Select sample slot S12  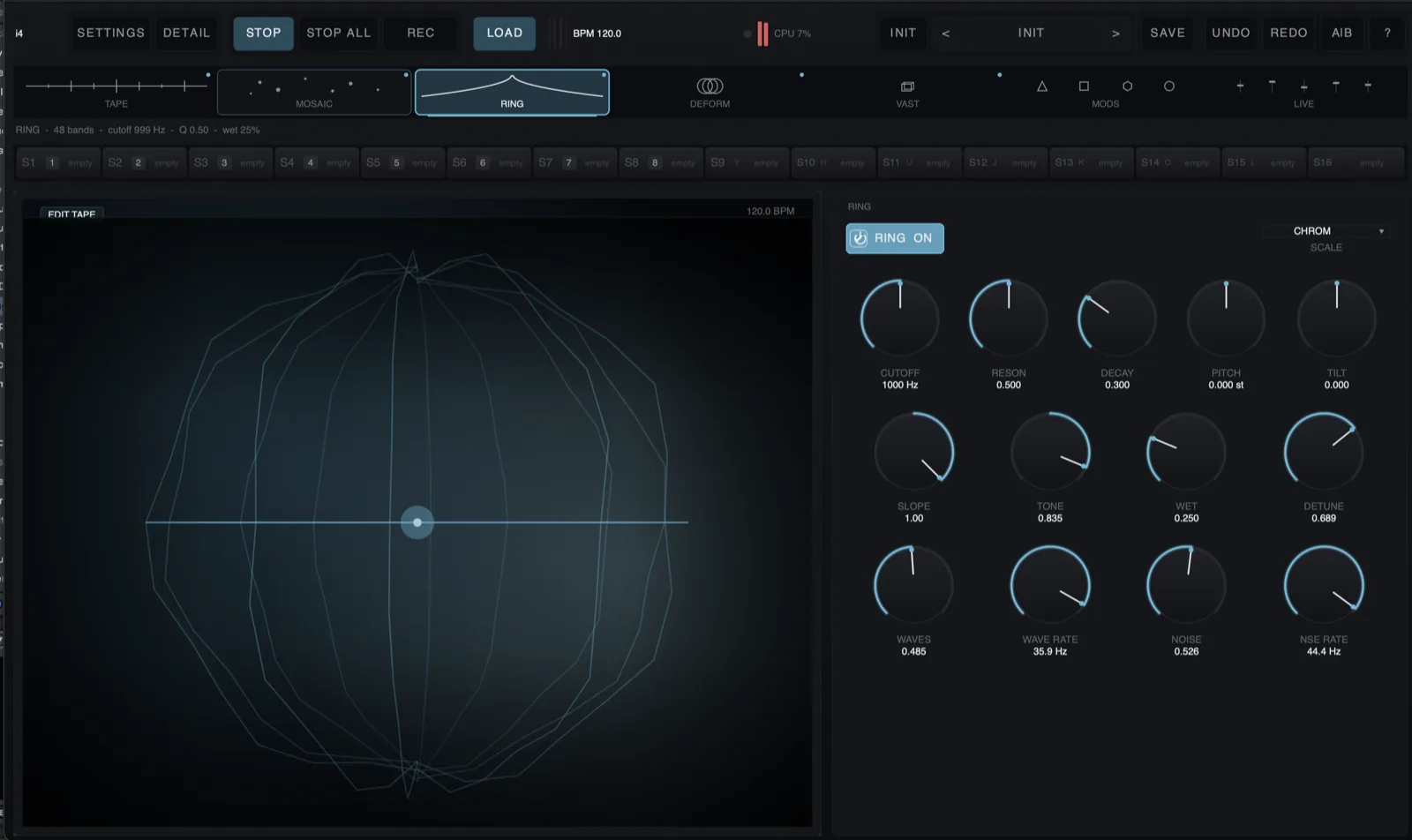[1005, 162]
